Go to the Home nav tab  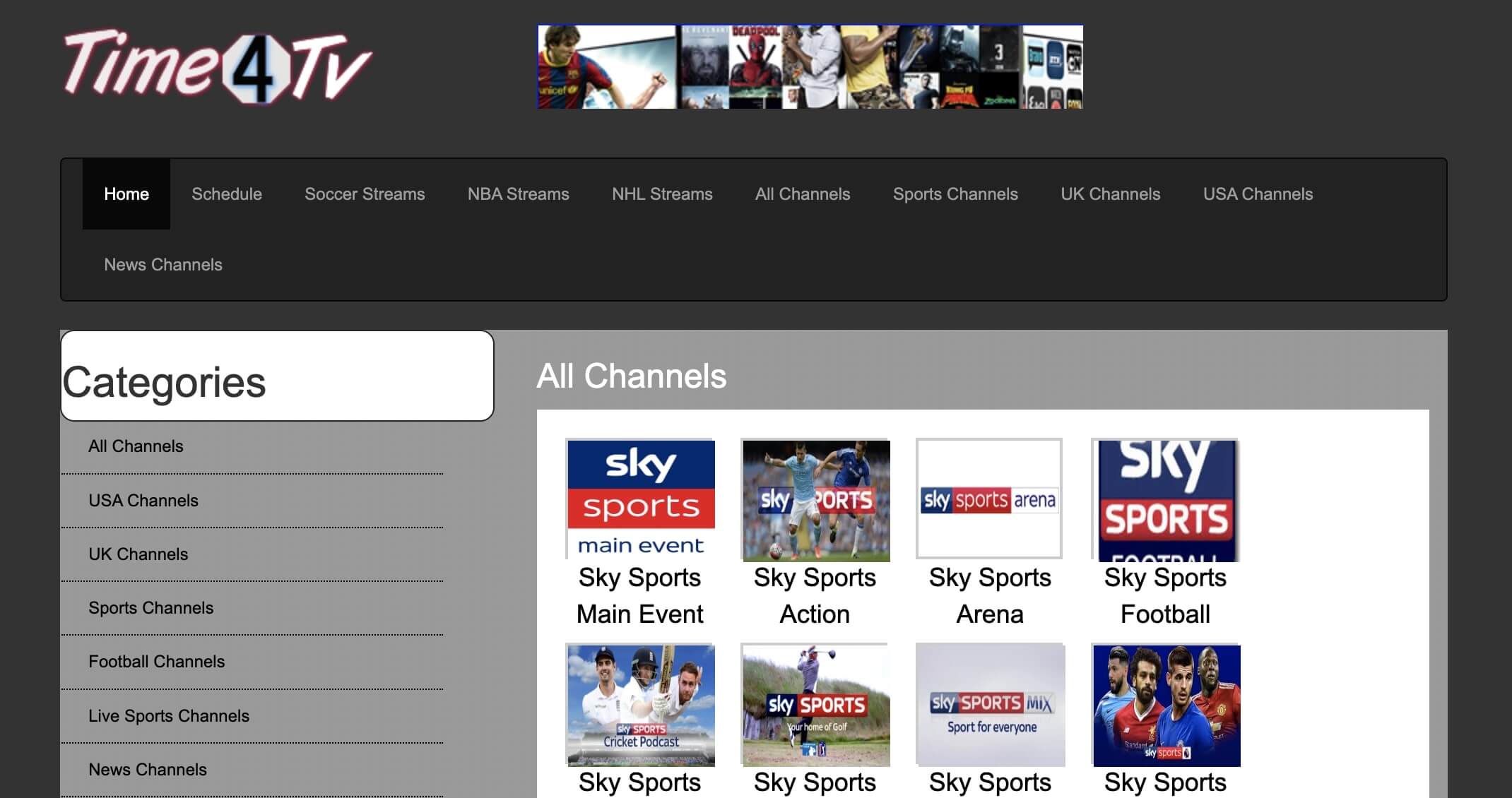(x=126, y=194)
